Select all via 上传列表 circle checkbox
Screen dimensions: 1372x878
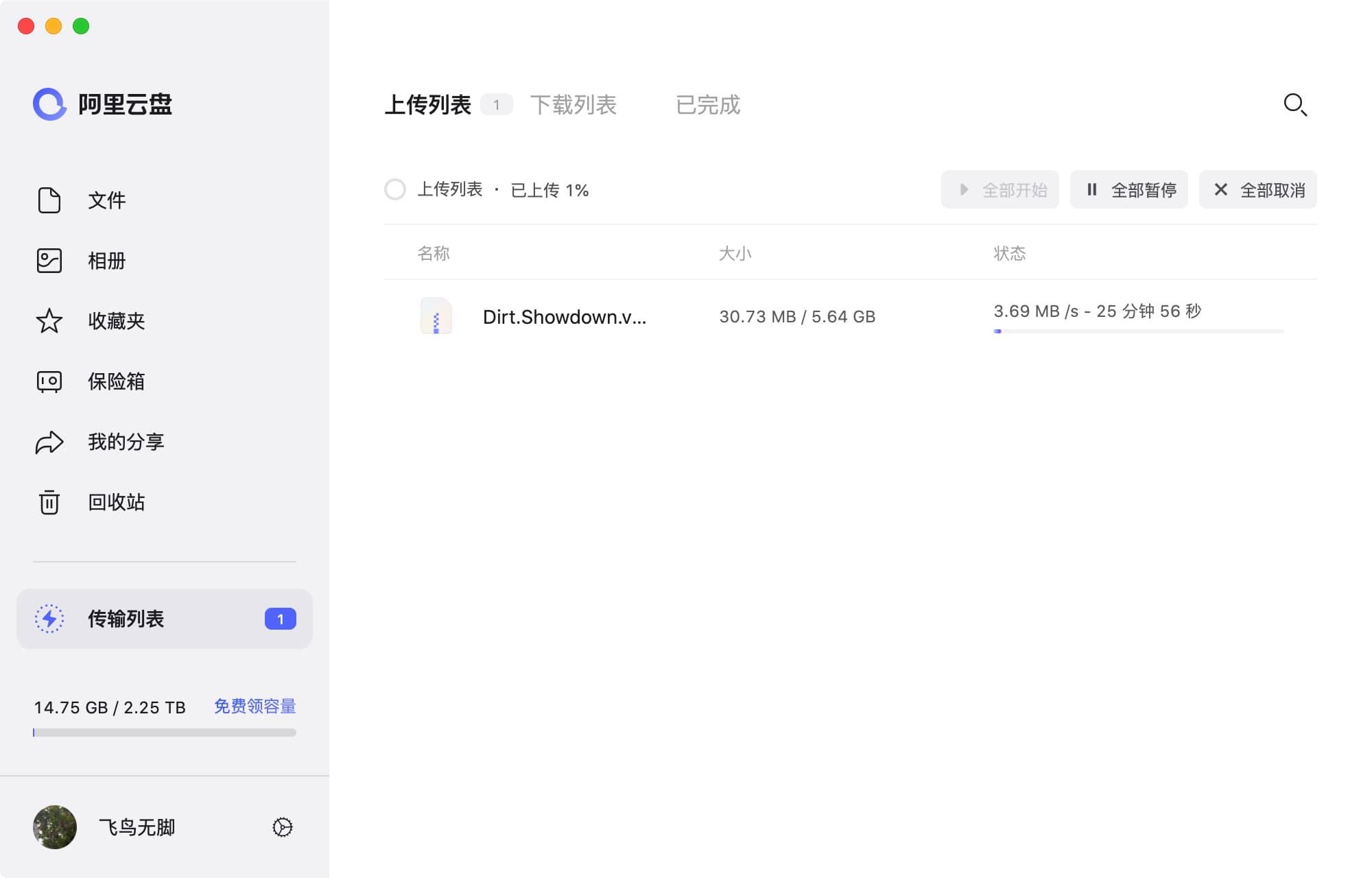click(x=395, y=189)
